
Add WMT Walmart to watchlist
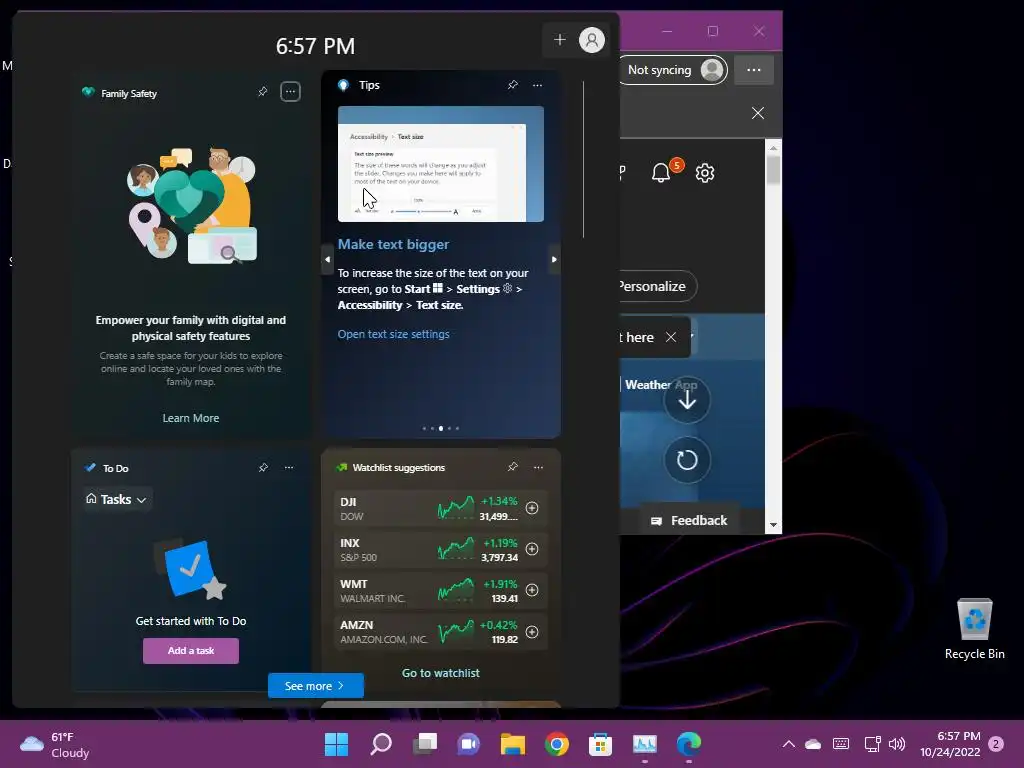(532, 590)
